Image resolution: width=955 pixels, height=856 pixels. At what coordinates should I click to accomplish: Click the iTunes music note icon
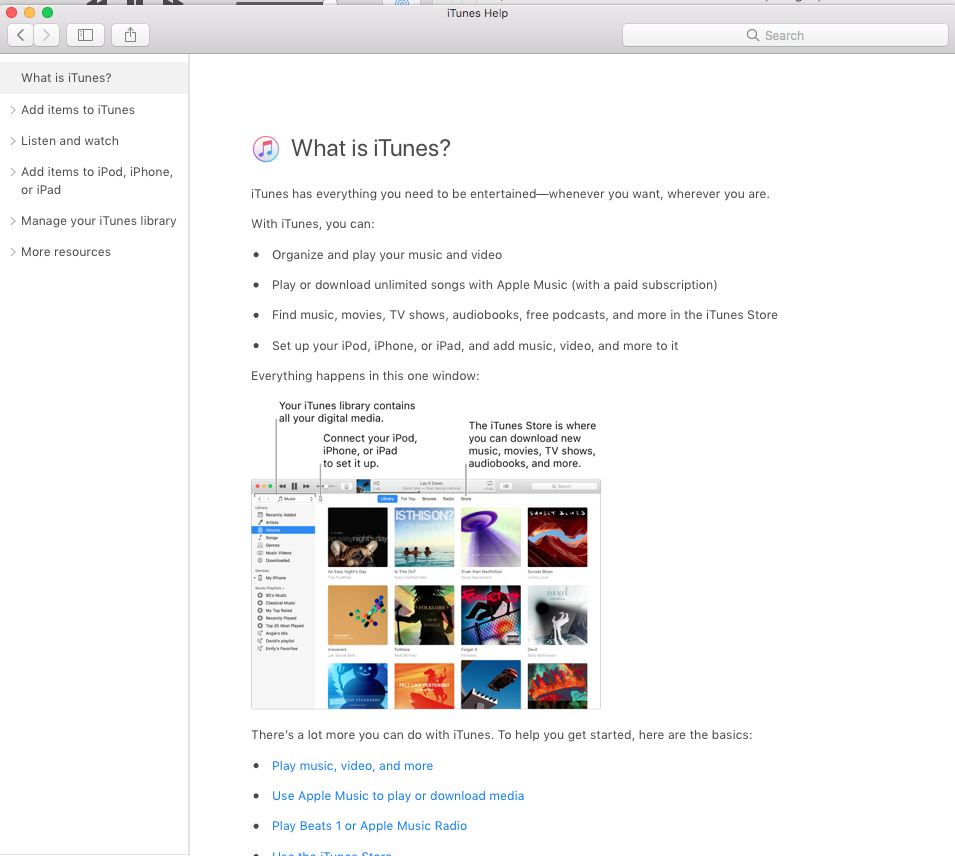pyautogui.click(x=266, y=149)
